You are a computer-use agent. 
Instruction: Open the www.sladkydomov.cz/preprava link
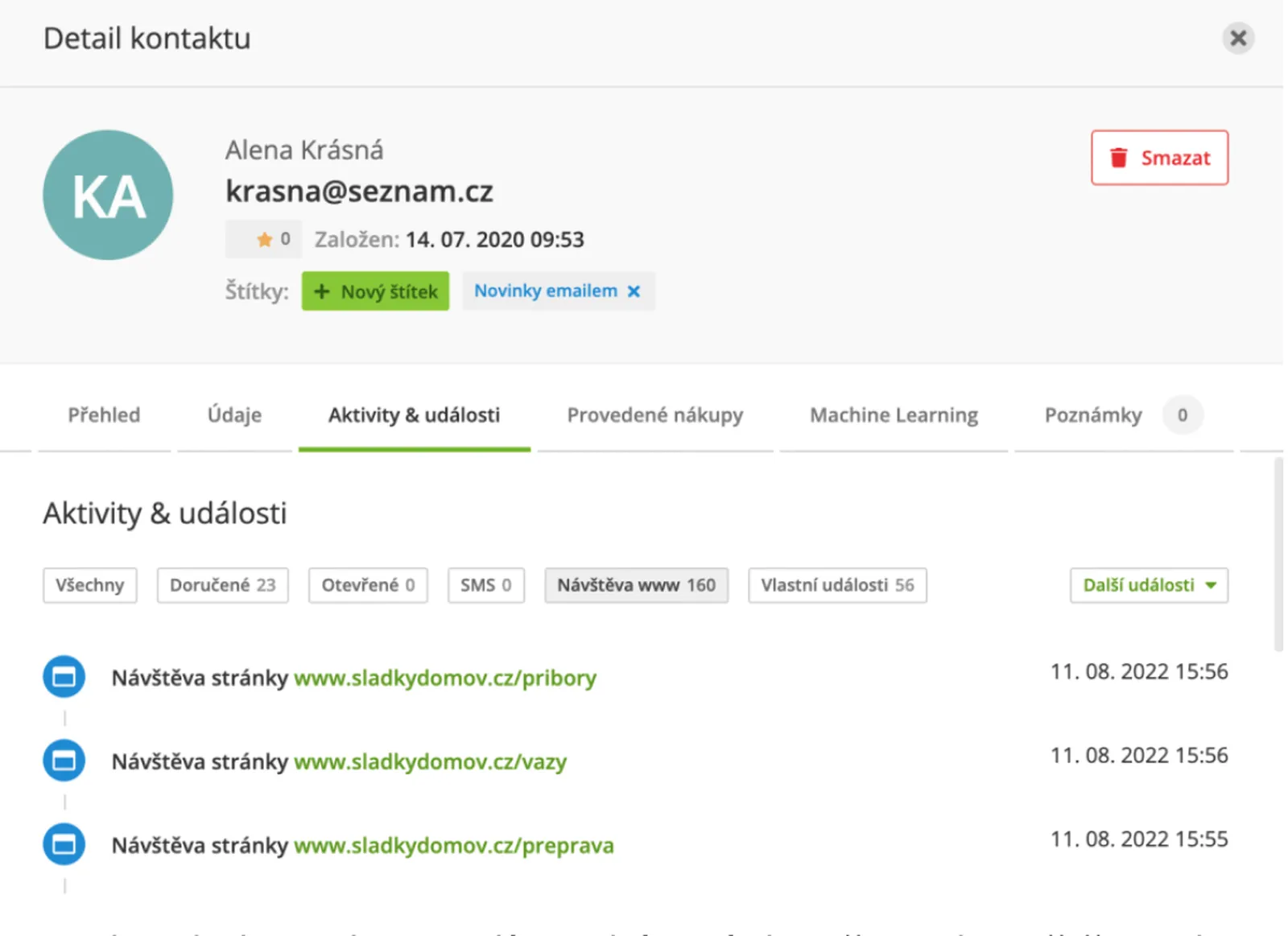[x=454, y=845]
